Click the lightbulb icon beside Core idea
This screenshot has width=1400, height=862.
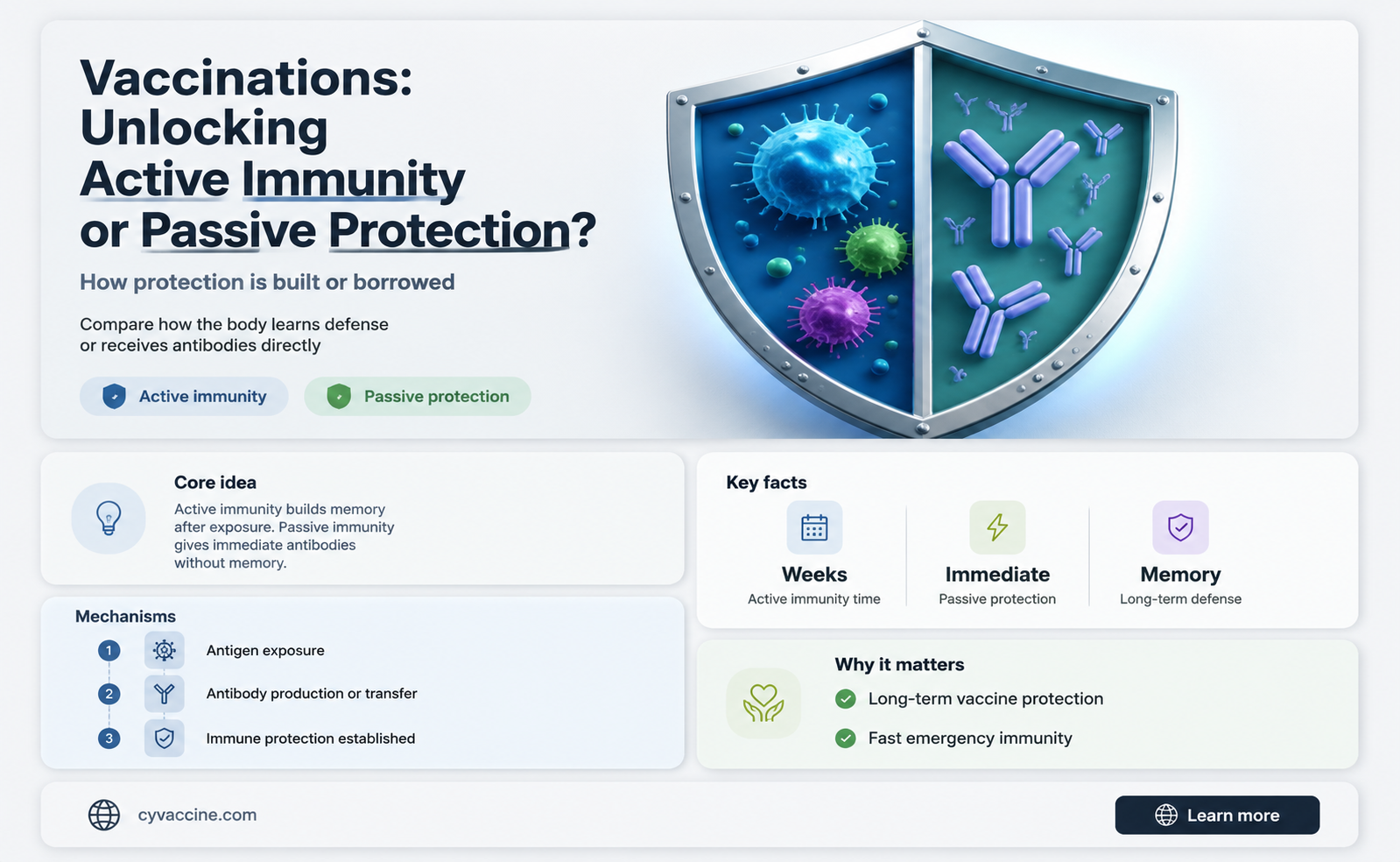109,518
